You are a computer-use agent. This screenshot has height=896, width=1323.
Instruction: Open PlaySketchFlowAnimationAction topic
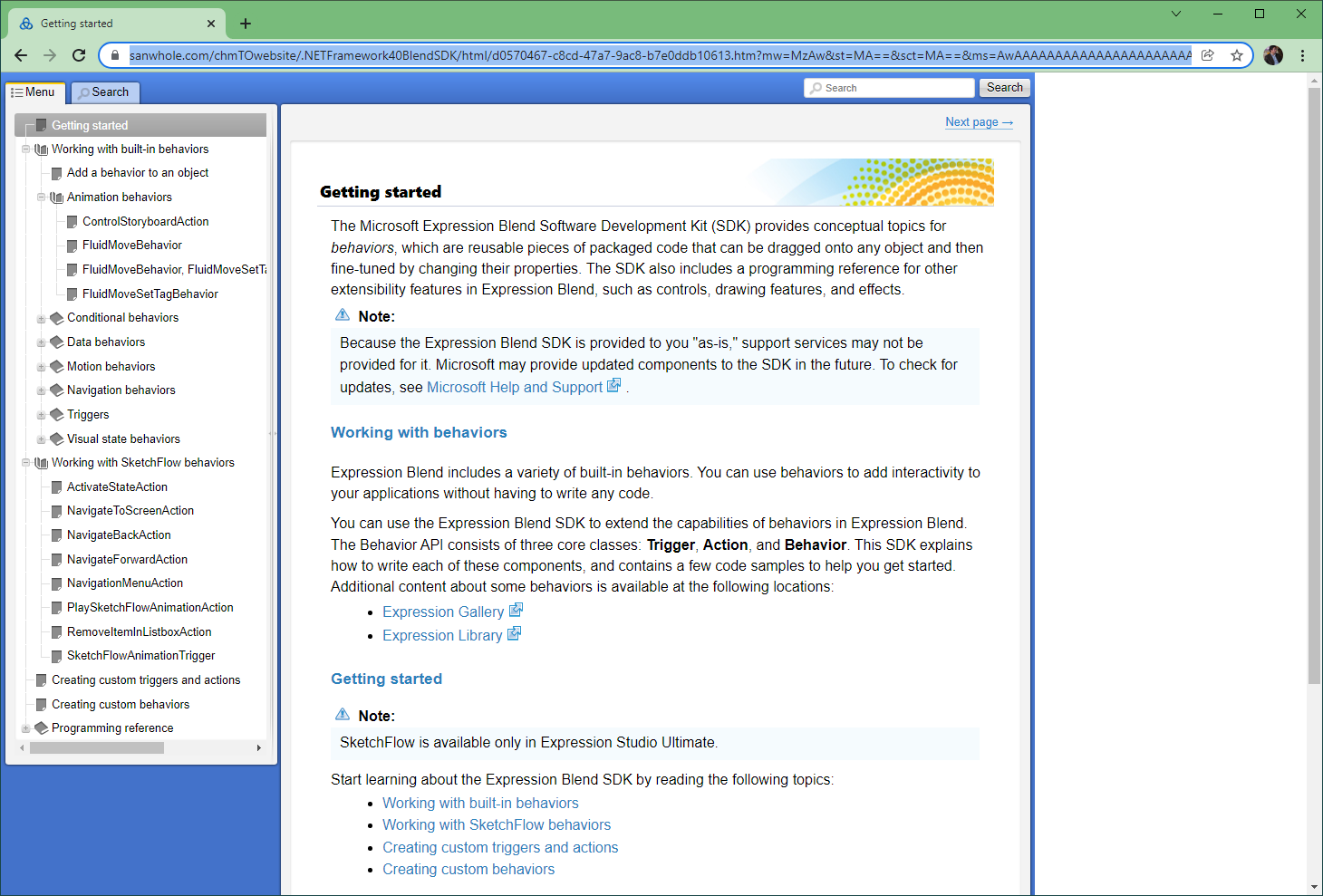150,608
